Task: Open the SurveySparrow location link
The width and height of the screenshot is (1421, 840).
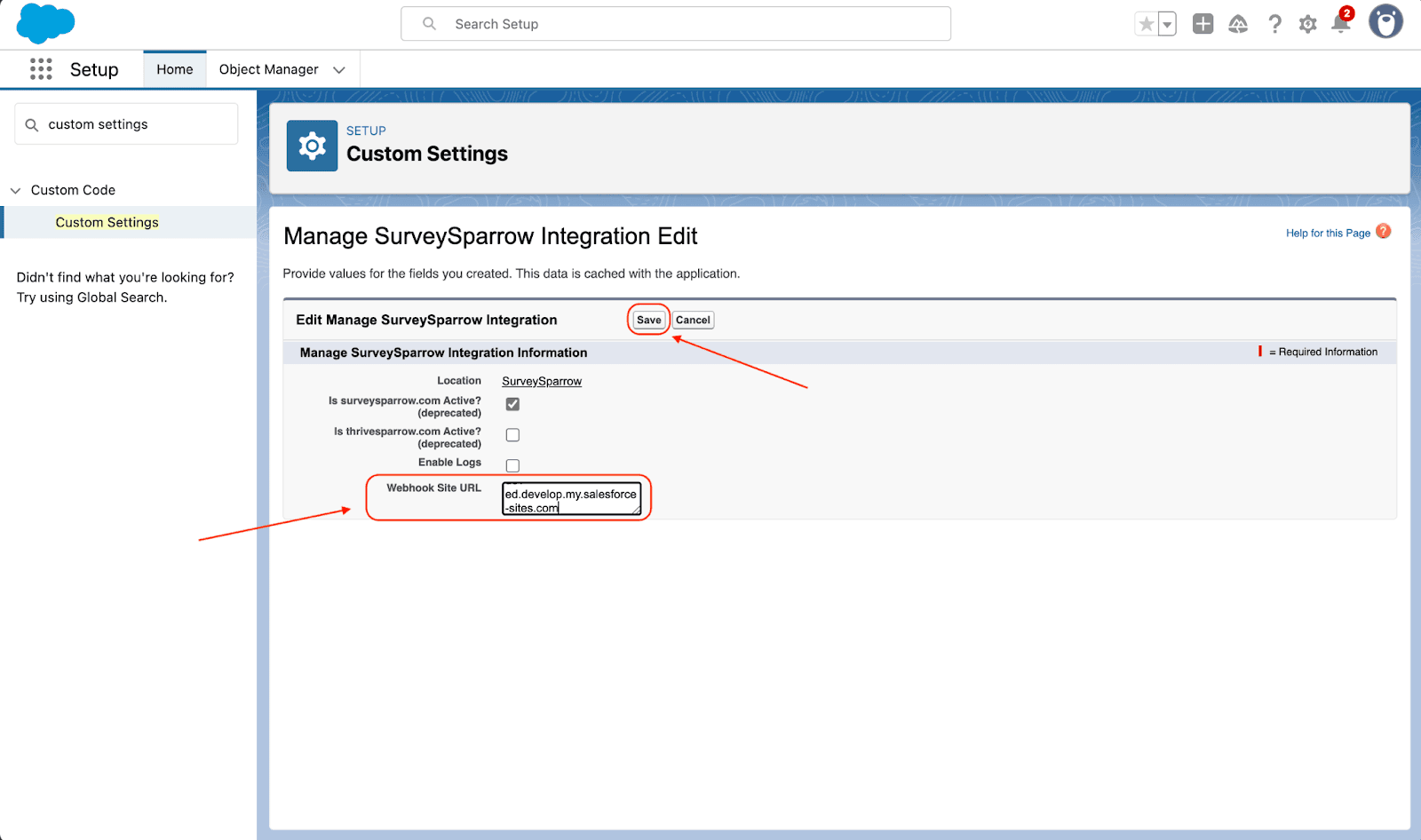Action: [x=542, y=381]
